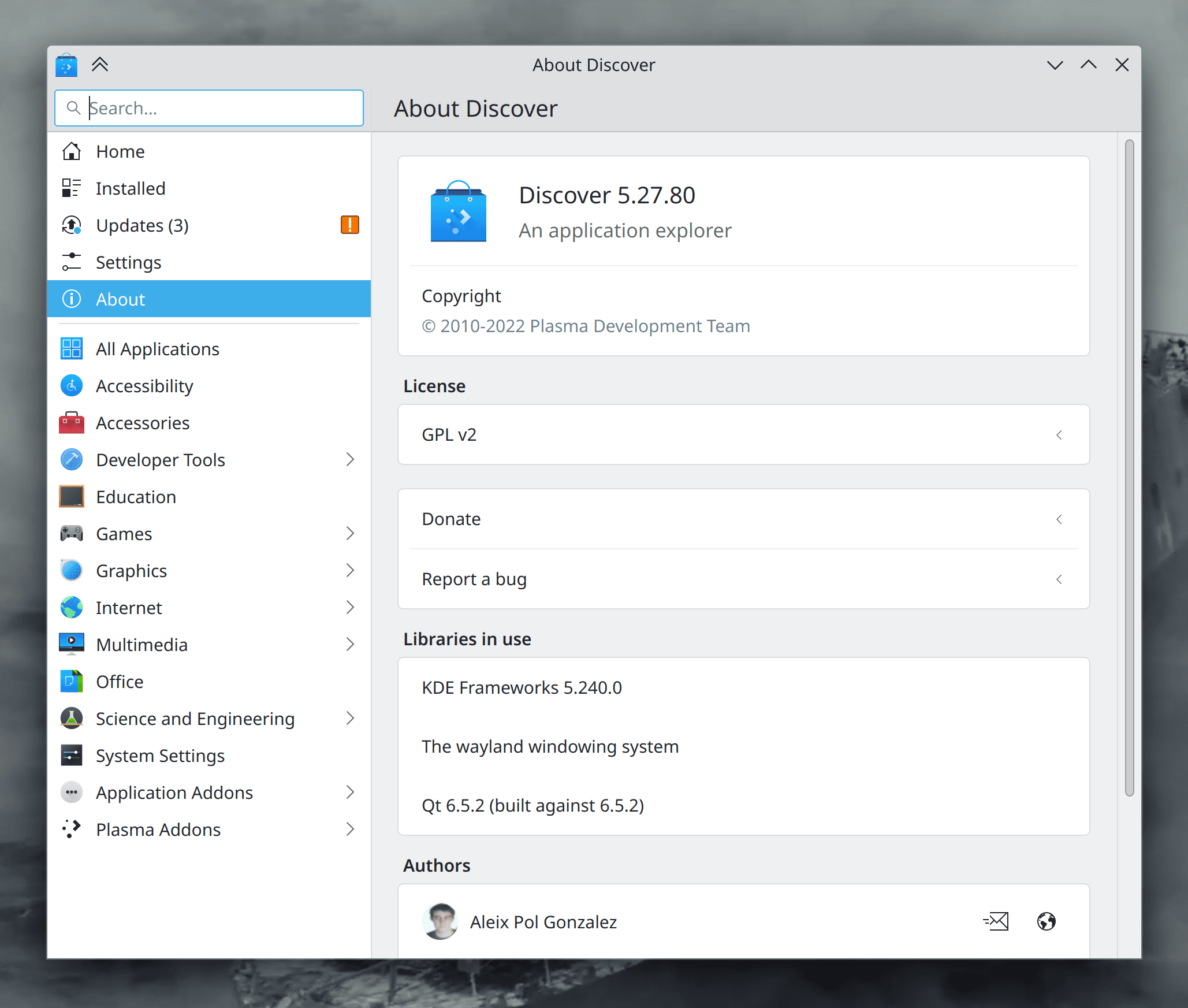This screenshot has width=1188, height=1008.
Task: Open Updates (3) page
Action: tap(209, 225)
